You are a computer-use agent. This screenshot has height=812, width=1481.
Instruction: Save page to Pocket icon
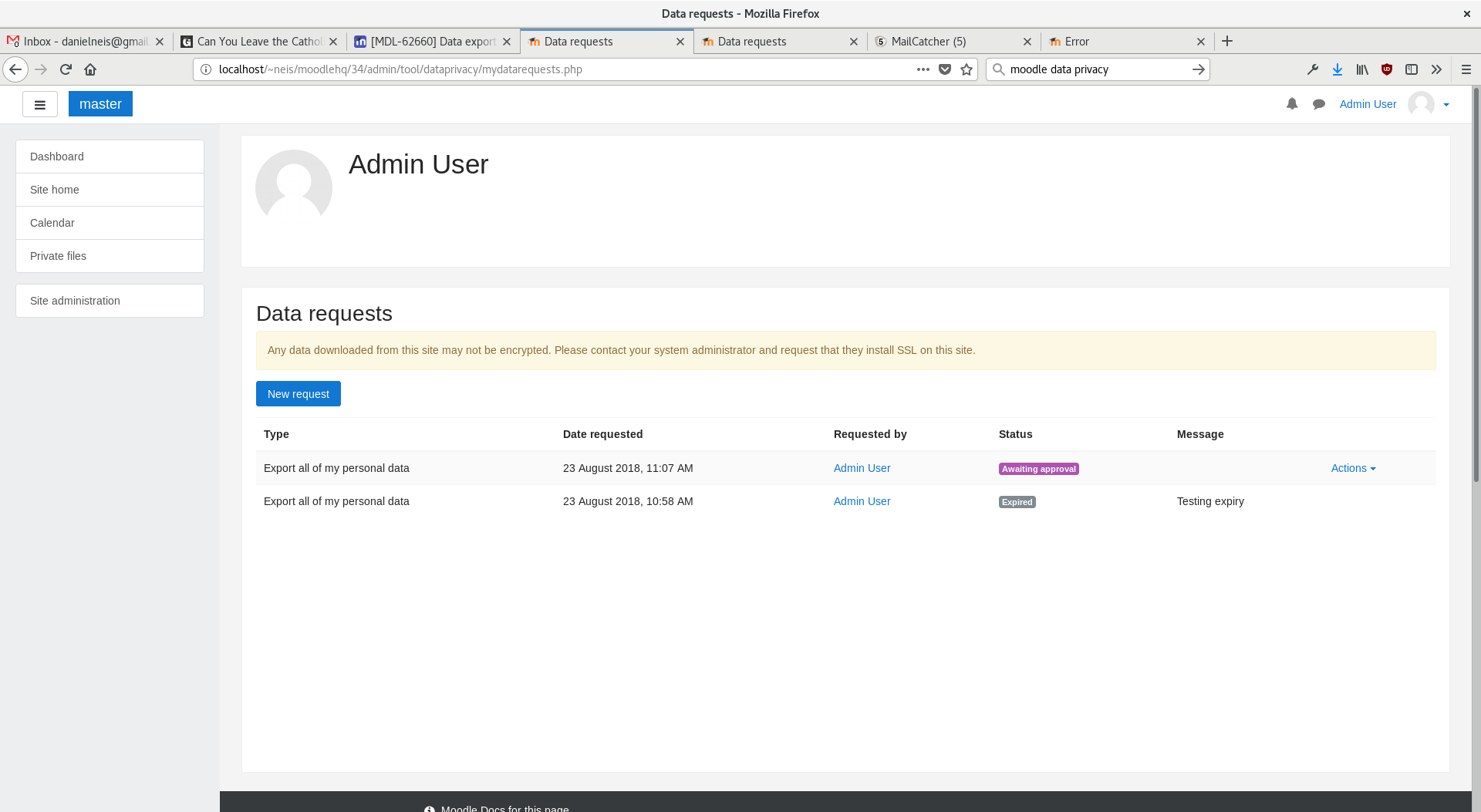[945, 69]
